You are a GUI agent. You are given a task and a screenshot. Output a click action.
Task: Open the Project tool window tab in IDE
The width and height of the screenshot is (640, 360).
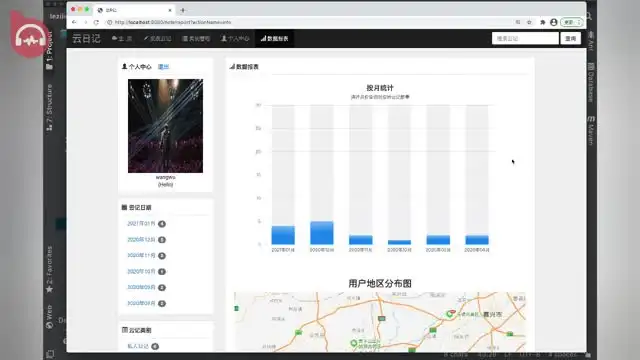[x=49, y=50]
